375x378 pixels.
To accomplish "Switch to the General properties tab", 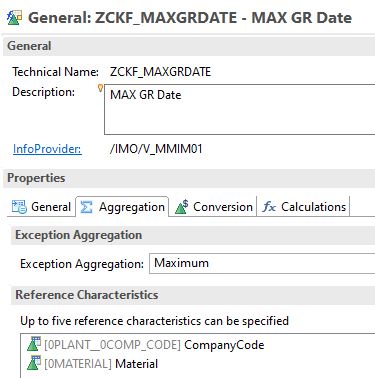I will [x=41, y=207].
